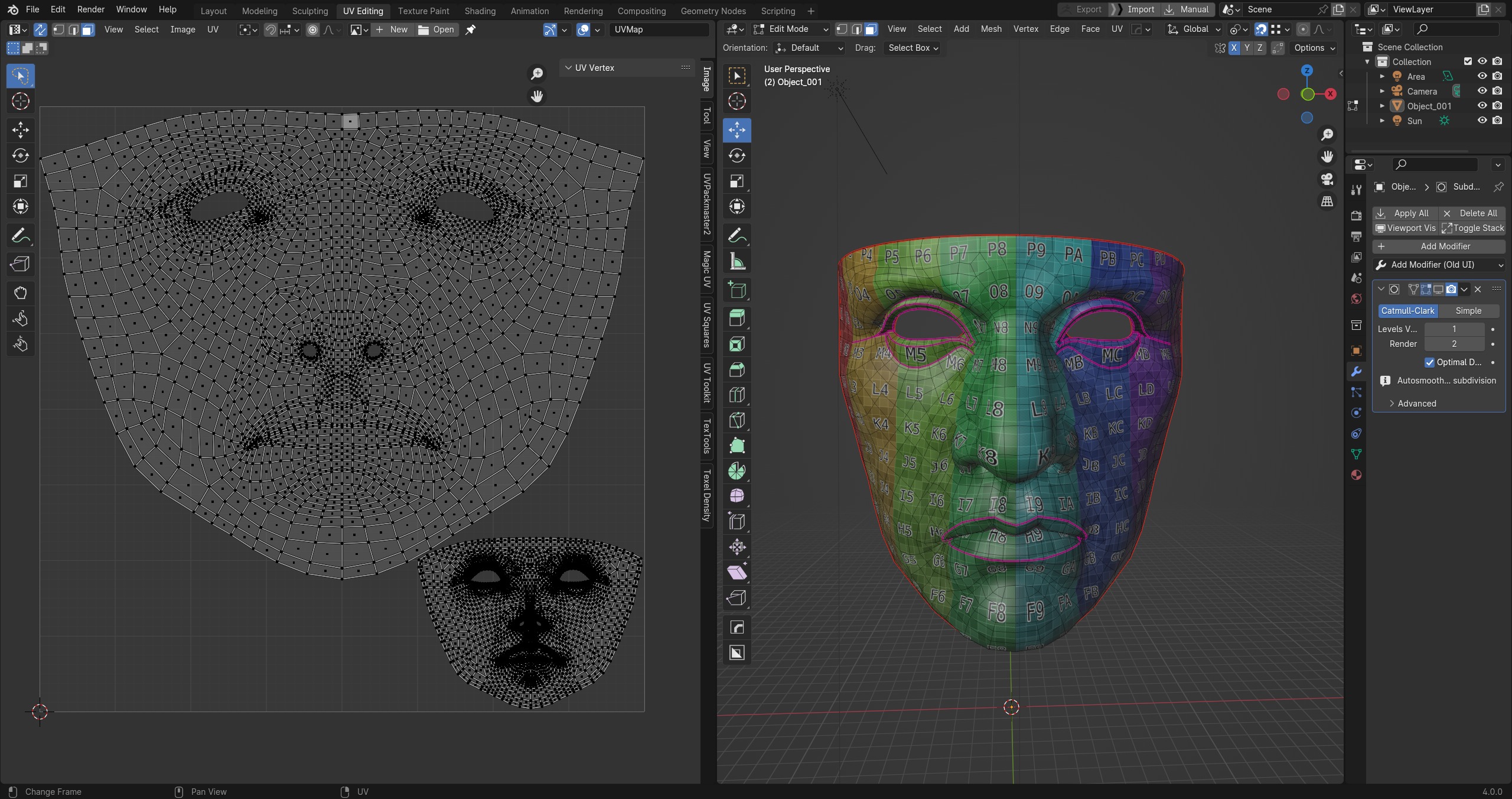Open the Render properties tab
The height and width of the screenshot is (799, 1512).
pos(1356,216)
